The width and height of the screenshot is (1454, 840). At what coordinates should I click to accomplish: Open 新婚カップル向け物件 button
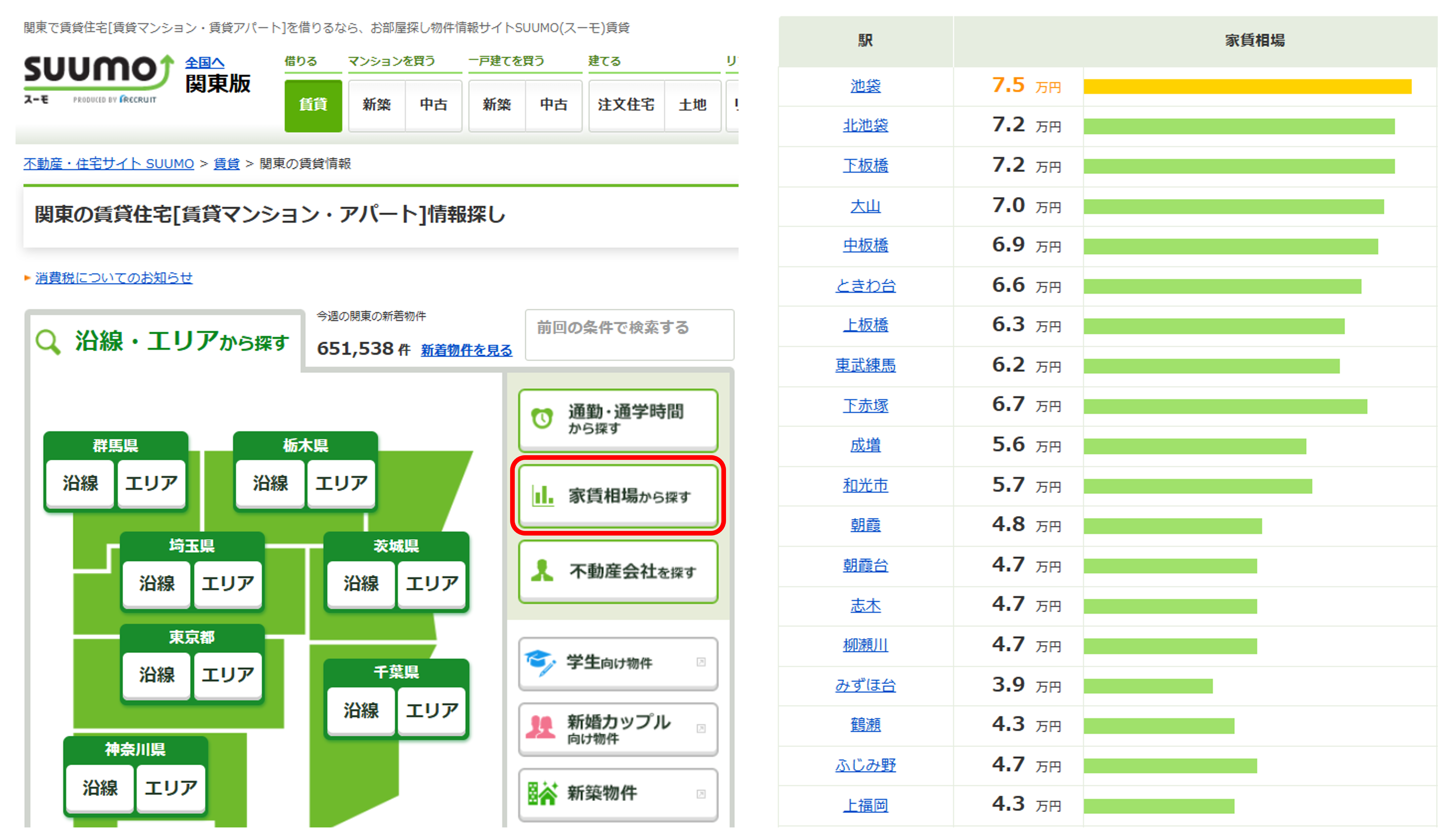618,729
